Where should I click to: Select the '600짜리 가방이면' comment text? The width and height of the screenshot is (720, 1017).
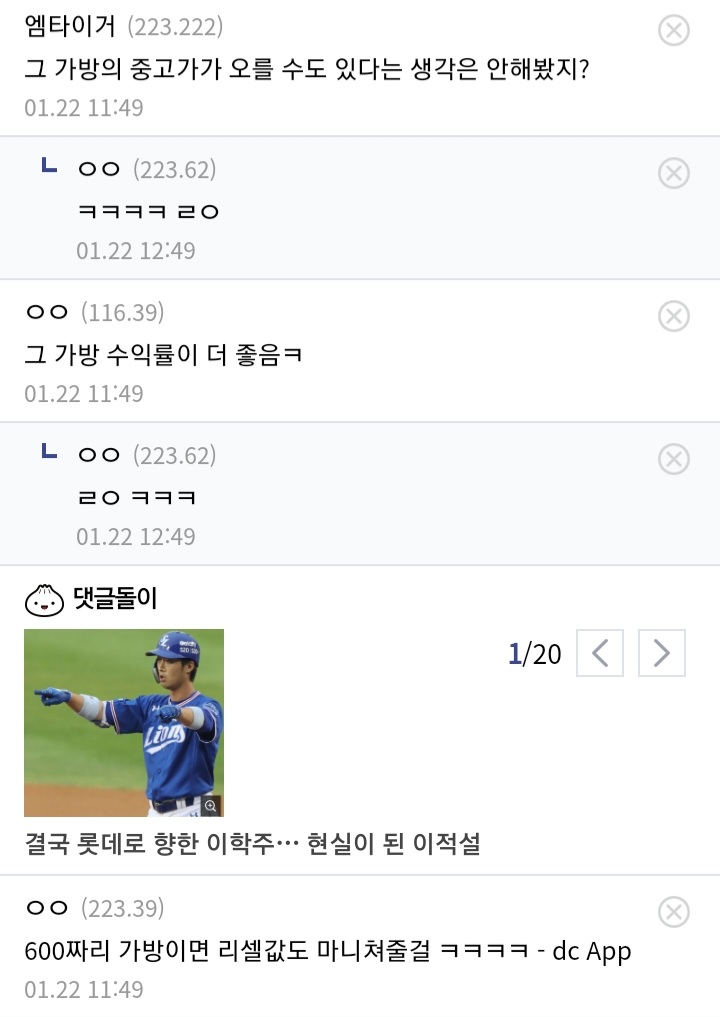point(327,950)
